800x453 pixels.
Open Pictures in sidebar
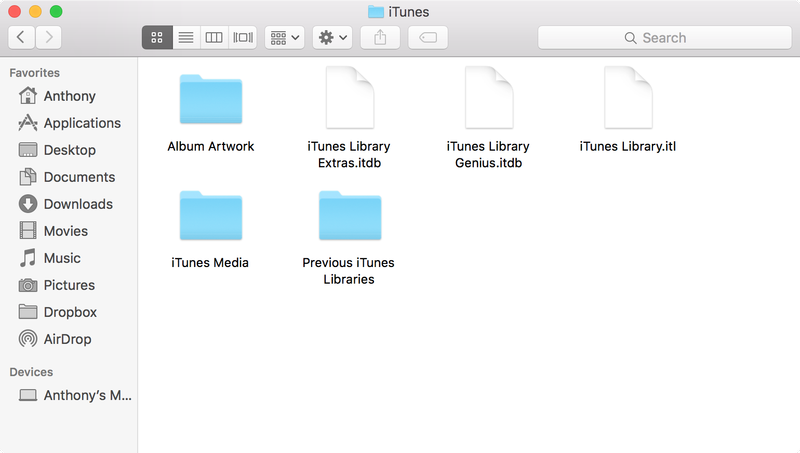69,285
